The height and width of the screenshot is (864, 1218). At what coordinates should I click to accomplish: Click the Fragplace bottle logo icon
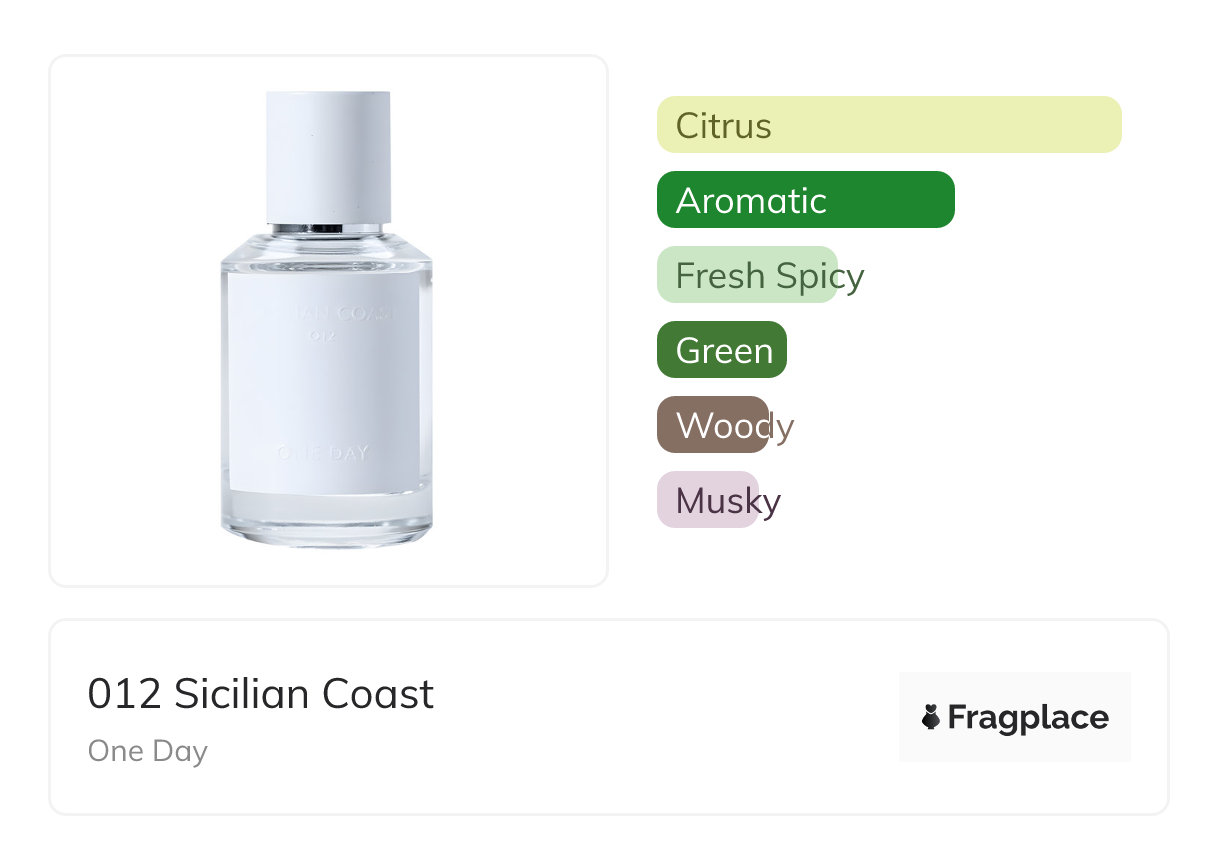click(x=931, y=717)
